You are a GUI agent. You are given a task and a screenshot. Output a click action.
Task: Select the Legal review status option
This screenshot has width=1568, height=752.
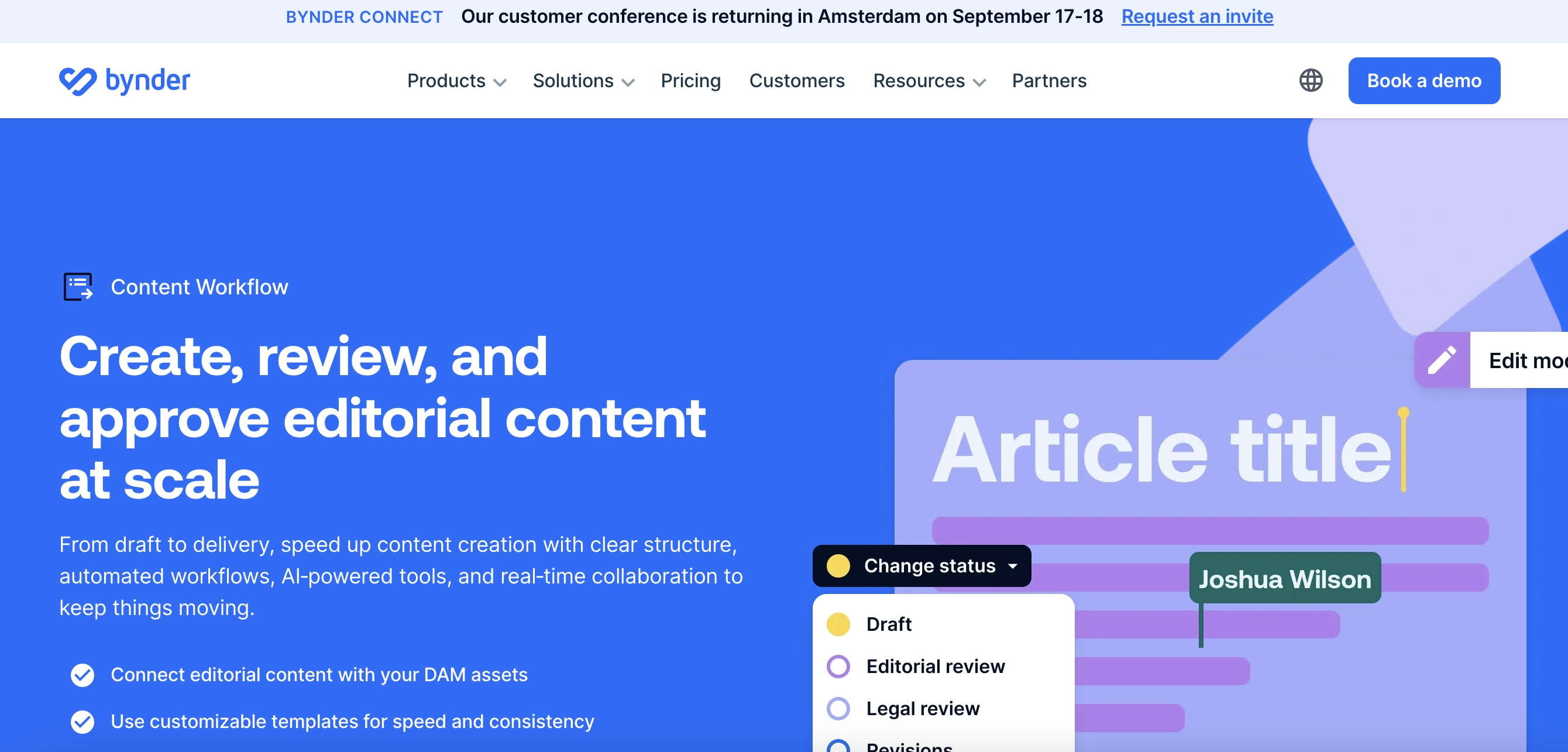coord(944,708)
